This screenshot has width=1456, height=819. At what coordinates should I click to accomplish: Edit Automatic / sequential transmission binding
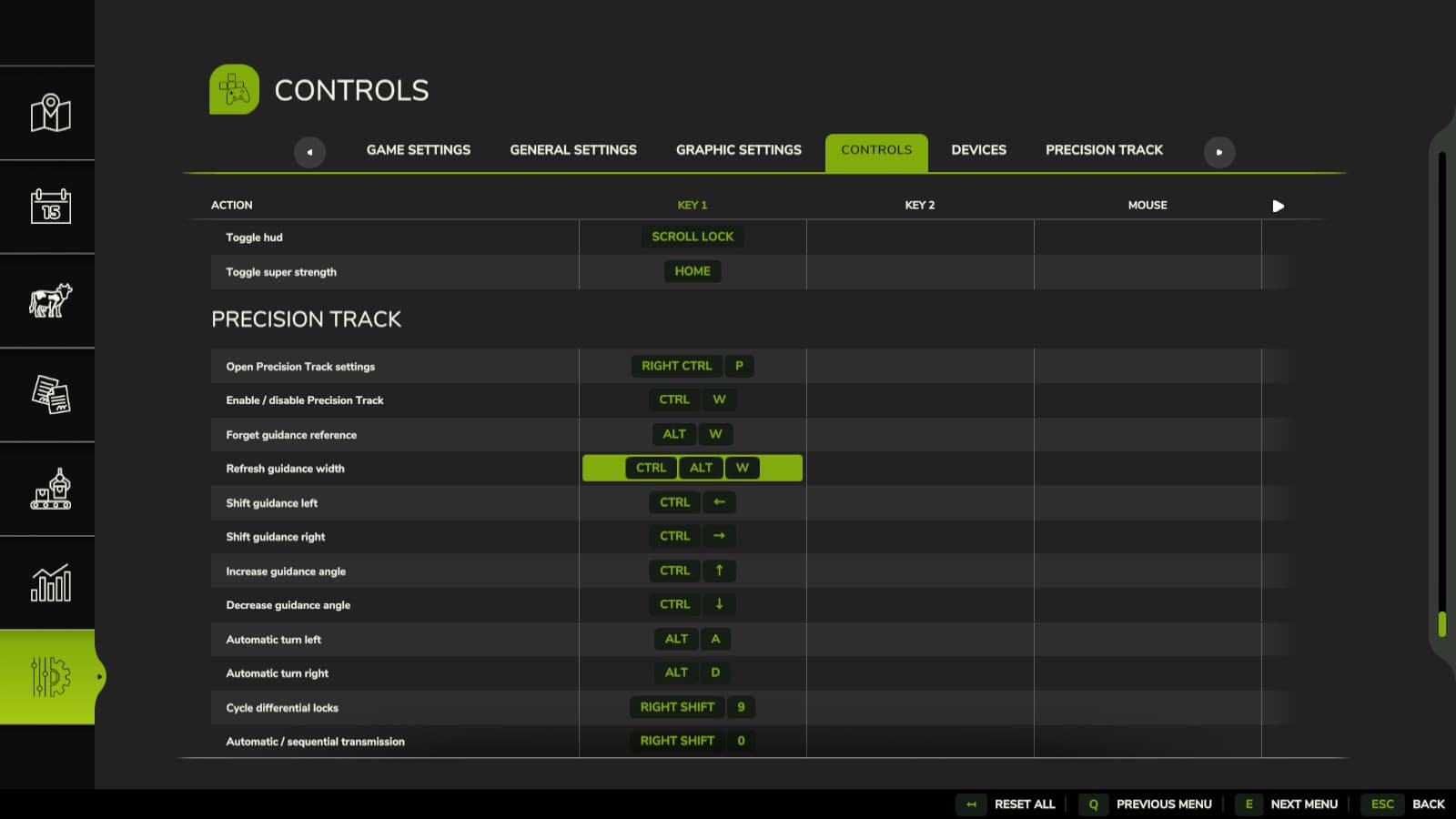click(693, 741)
